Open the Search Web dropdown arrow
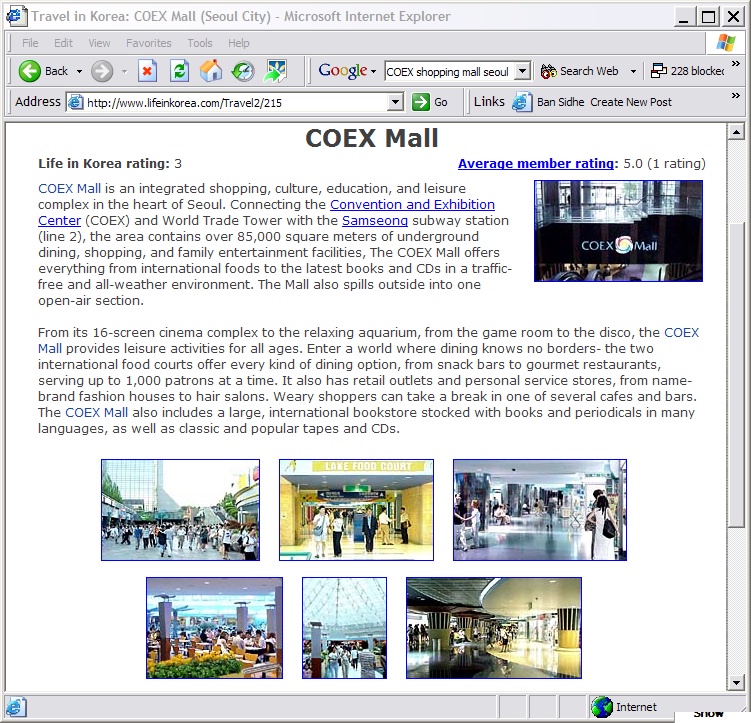 [633, 71]
